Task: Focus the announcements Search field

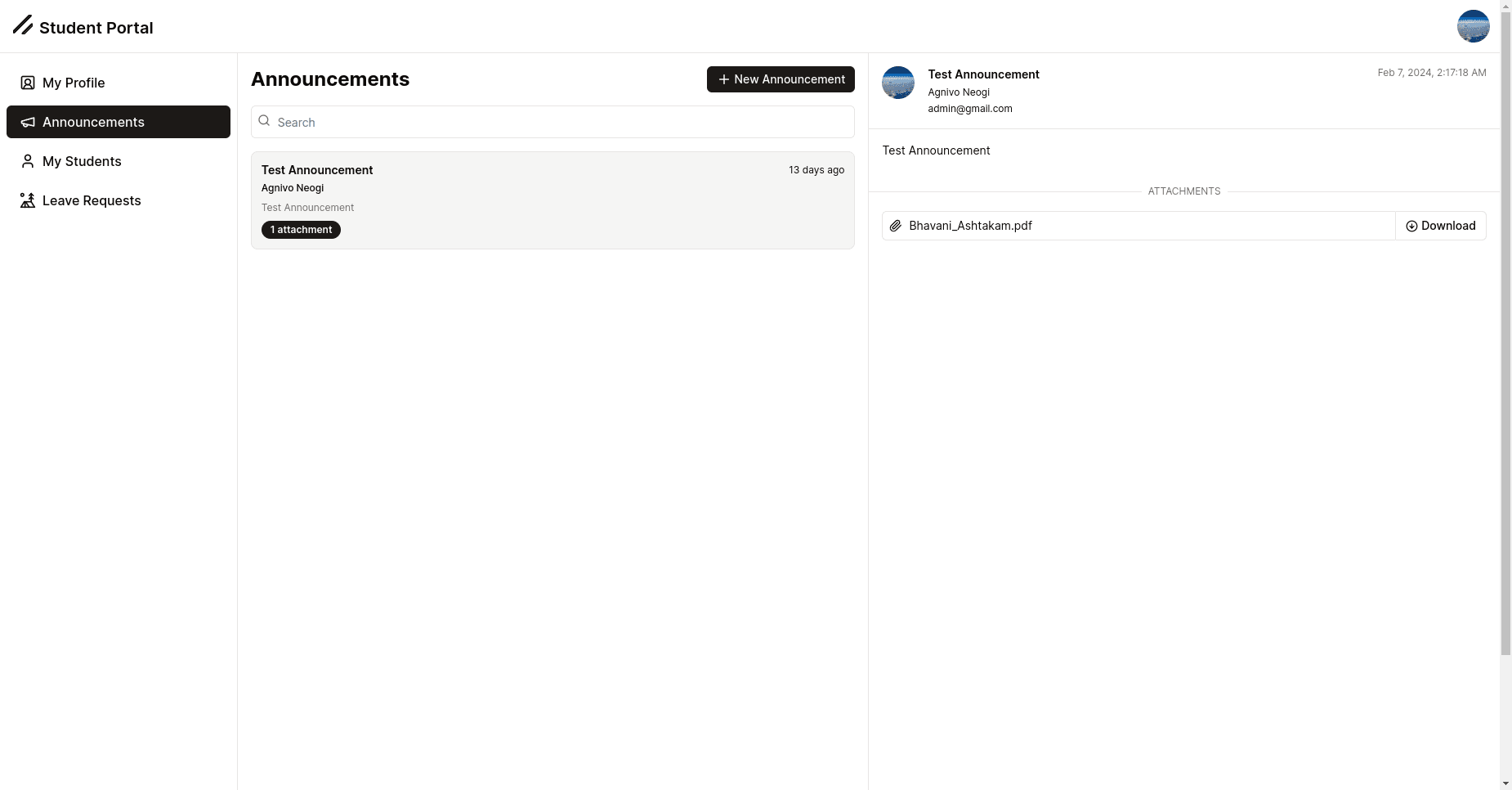Action: [x=564, y=122]
